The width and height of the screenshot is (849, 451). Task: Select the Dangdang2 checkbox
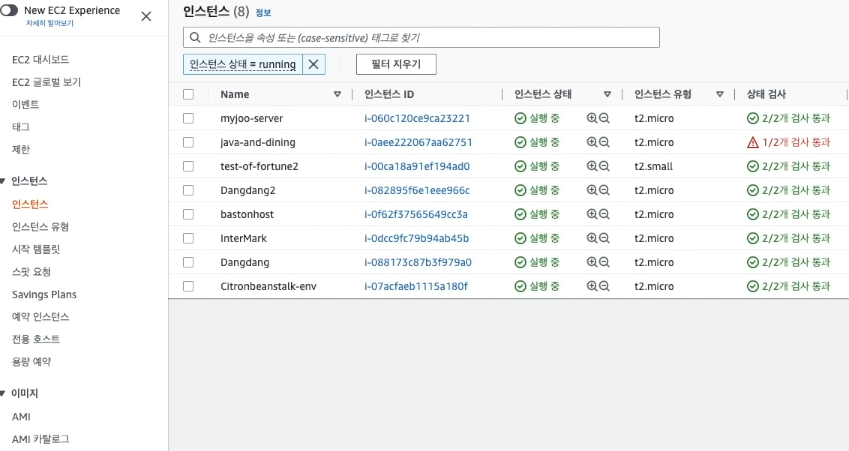pyautogui.click(x=188, y=190)
